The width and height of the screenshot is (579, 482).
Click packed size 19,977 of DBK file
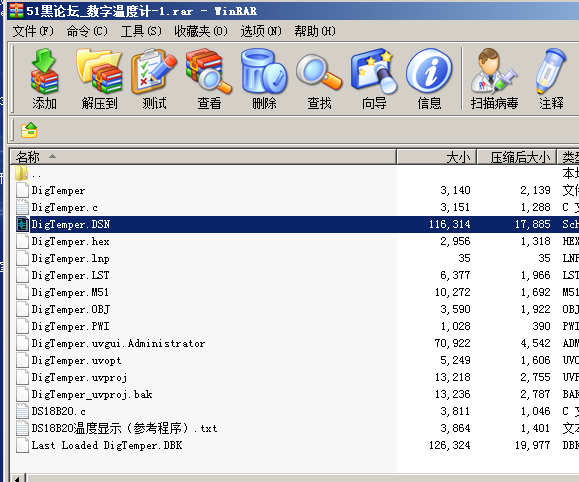point(532,445)
